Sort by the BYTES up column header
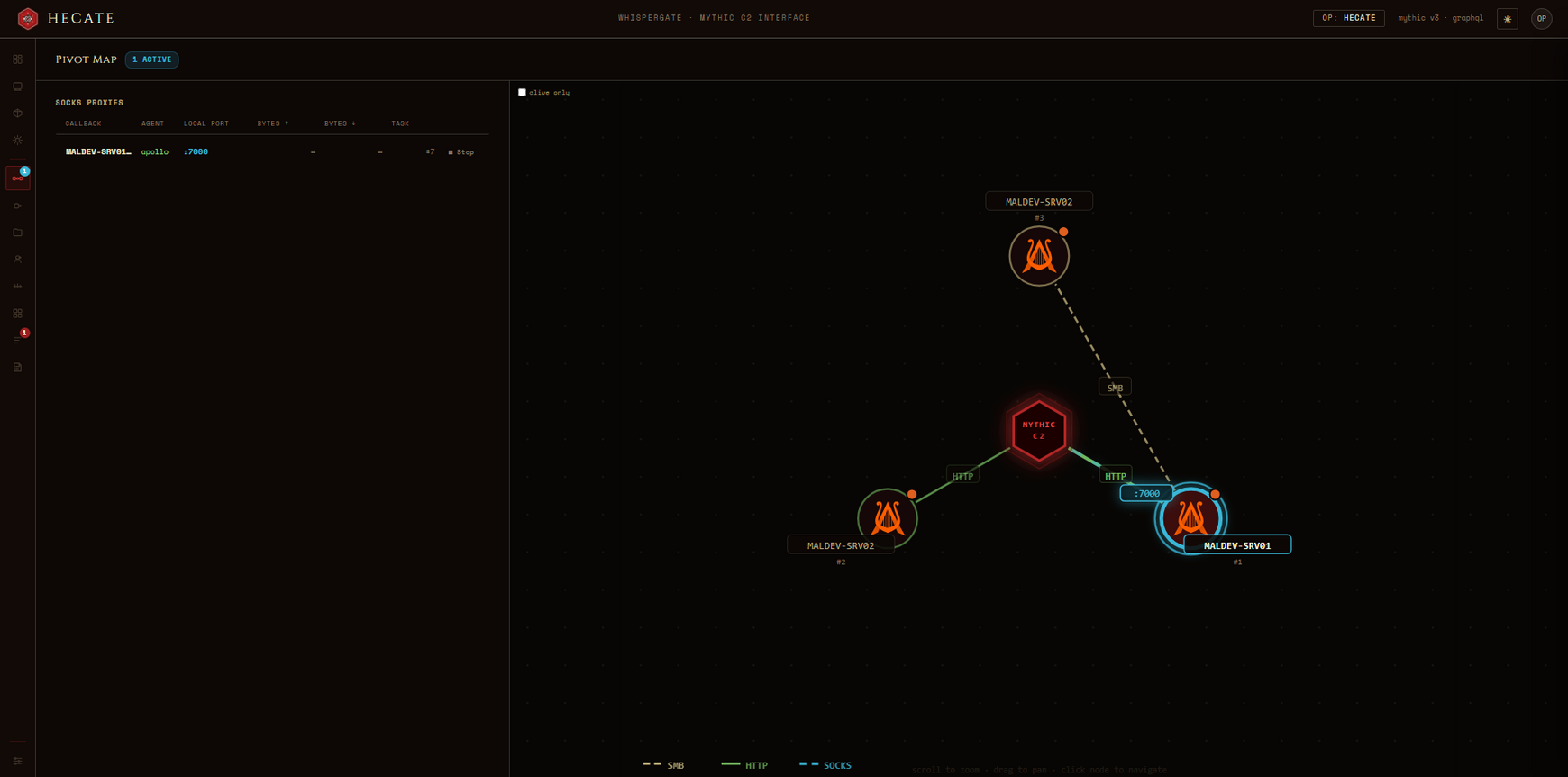Viewport: 1568px width, 777px height. coord(273,123)
